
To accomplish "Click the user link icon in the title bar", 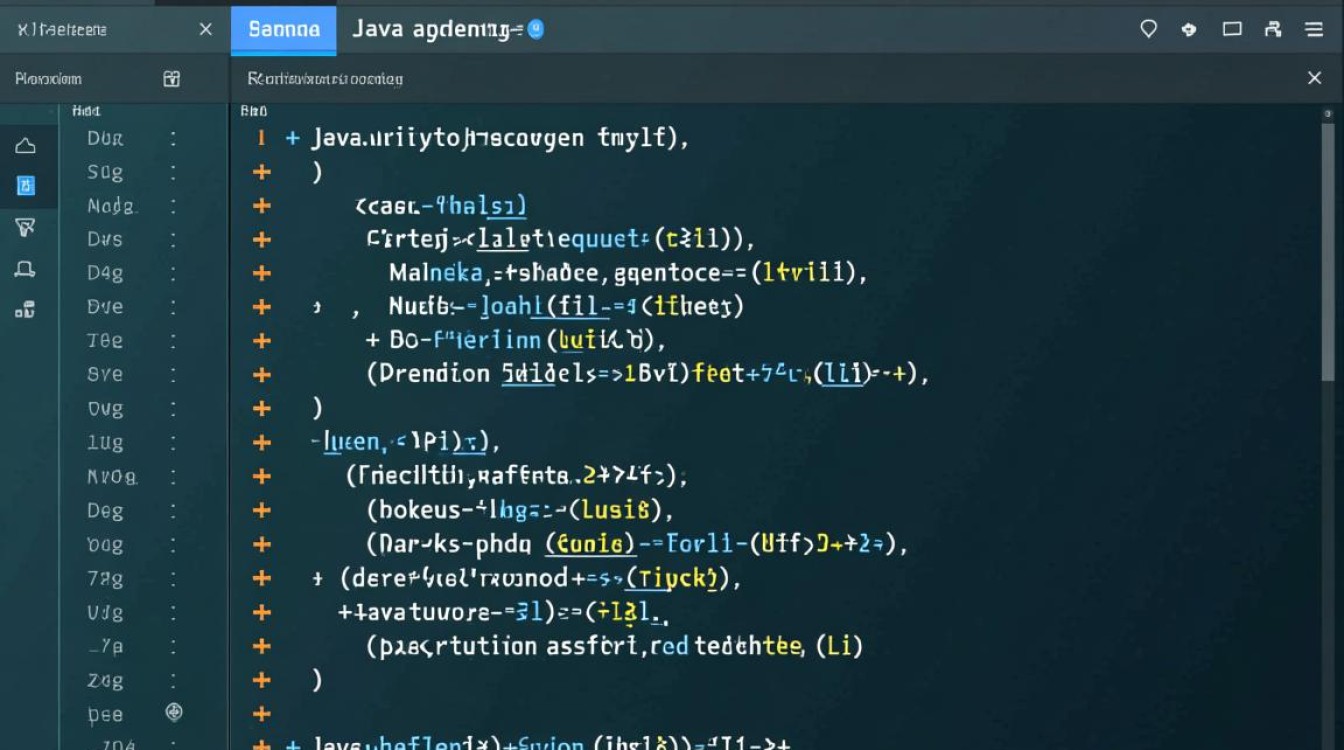I will 1274,29.
